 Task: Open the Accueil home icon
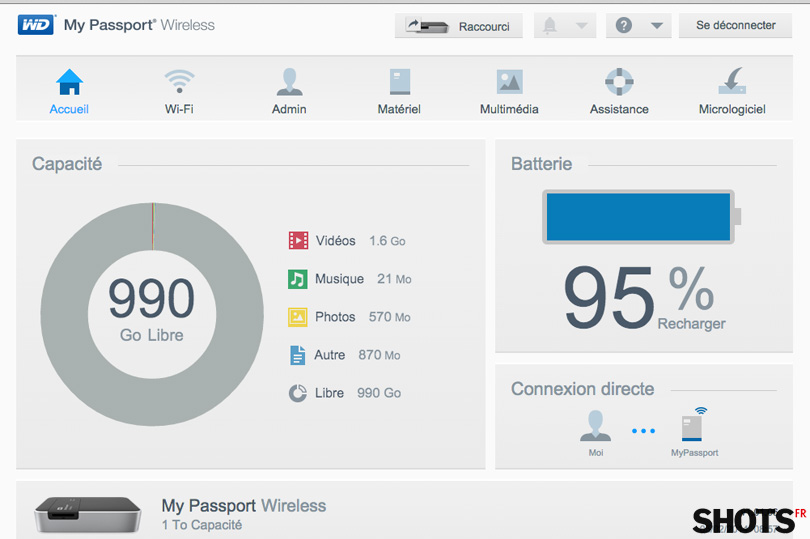point(69,82)
